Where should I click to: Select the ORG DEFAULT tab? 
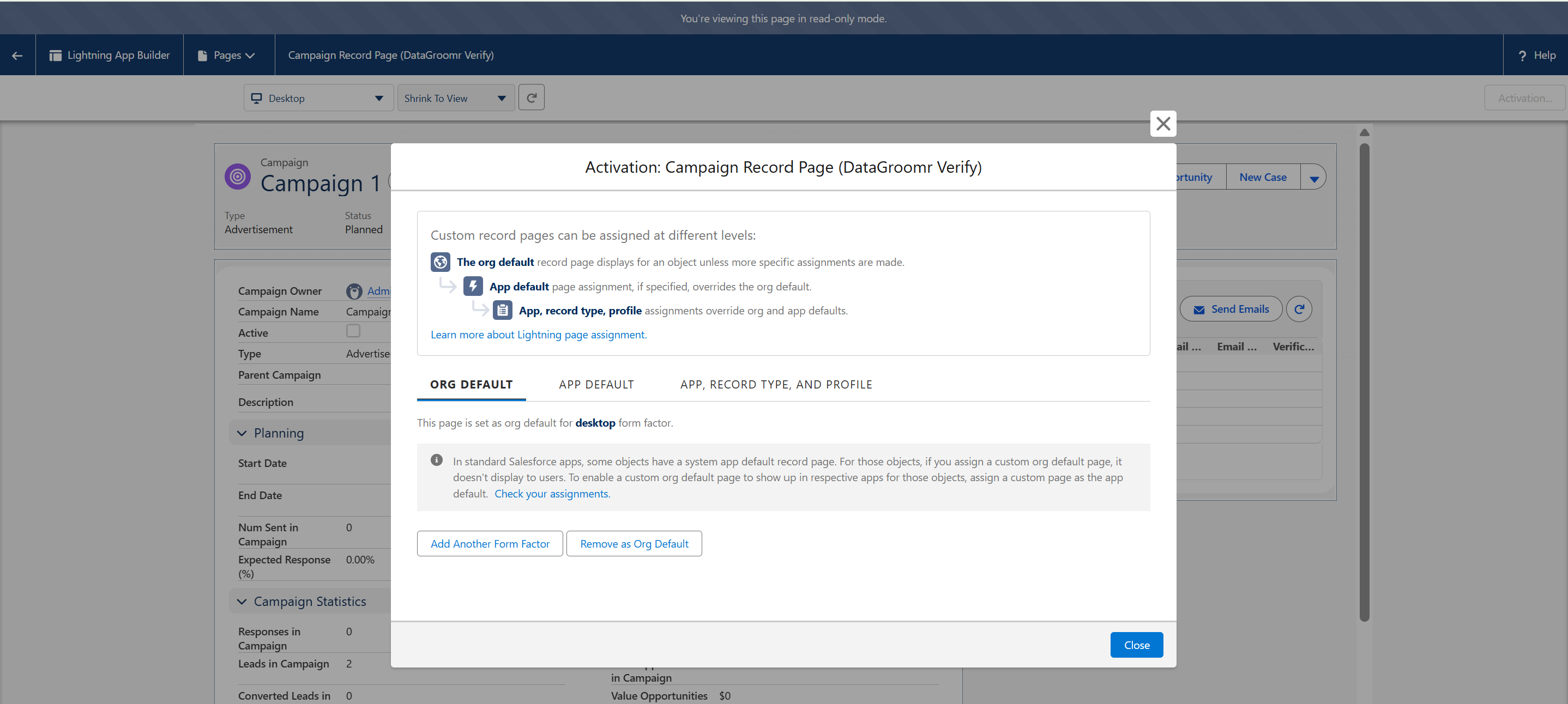point(471,385)
